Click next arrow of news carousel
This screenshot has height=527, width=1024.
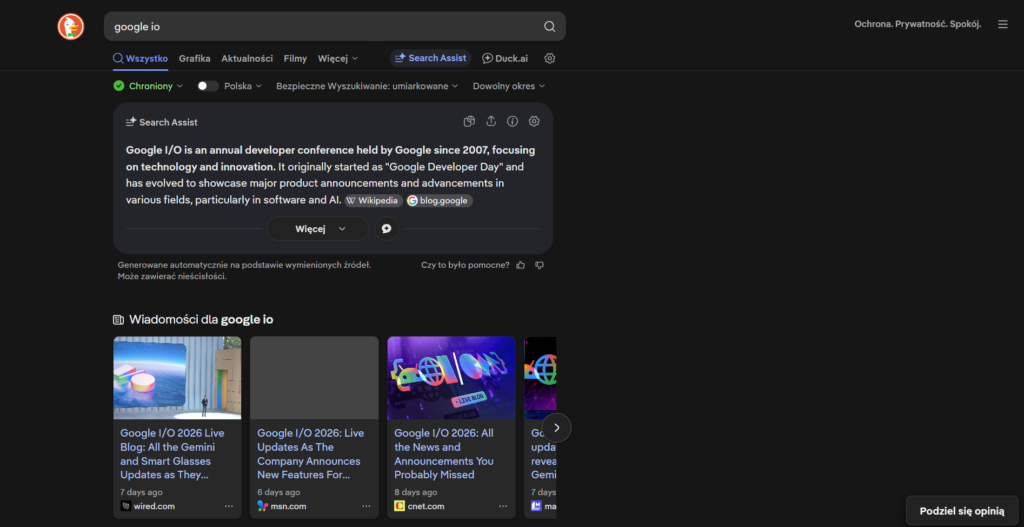(x=556, y=428)
